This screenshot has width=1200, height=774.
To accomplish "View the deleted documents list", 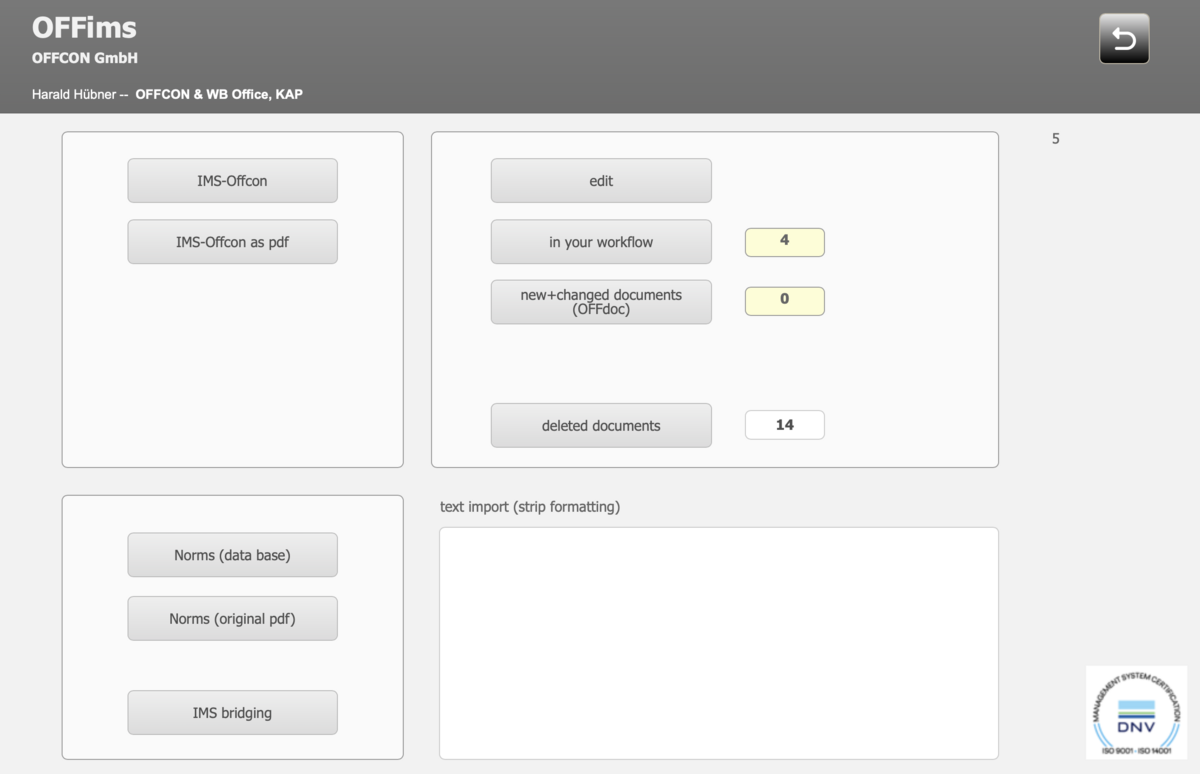I will click(601, 425).
